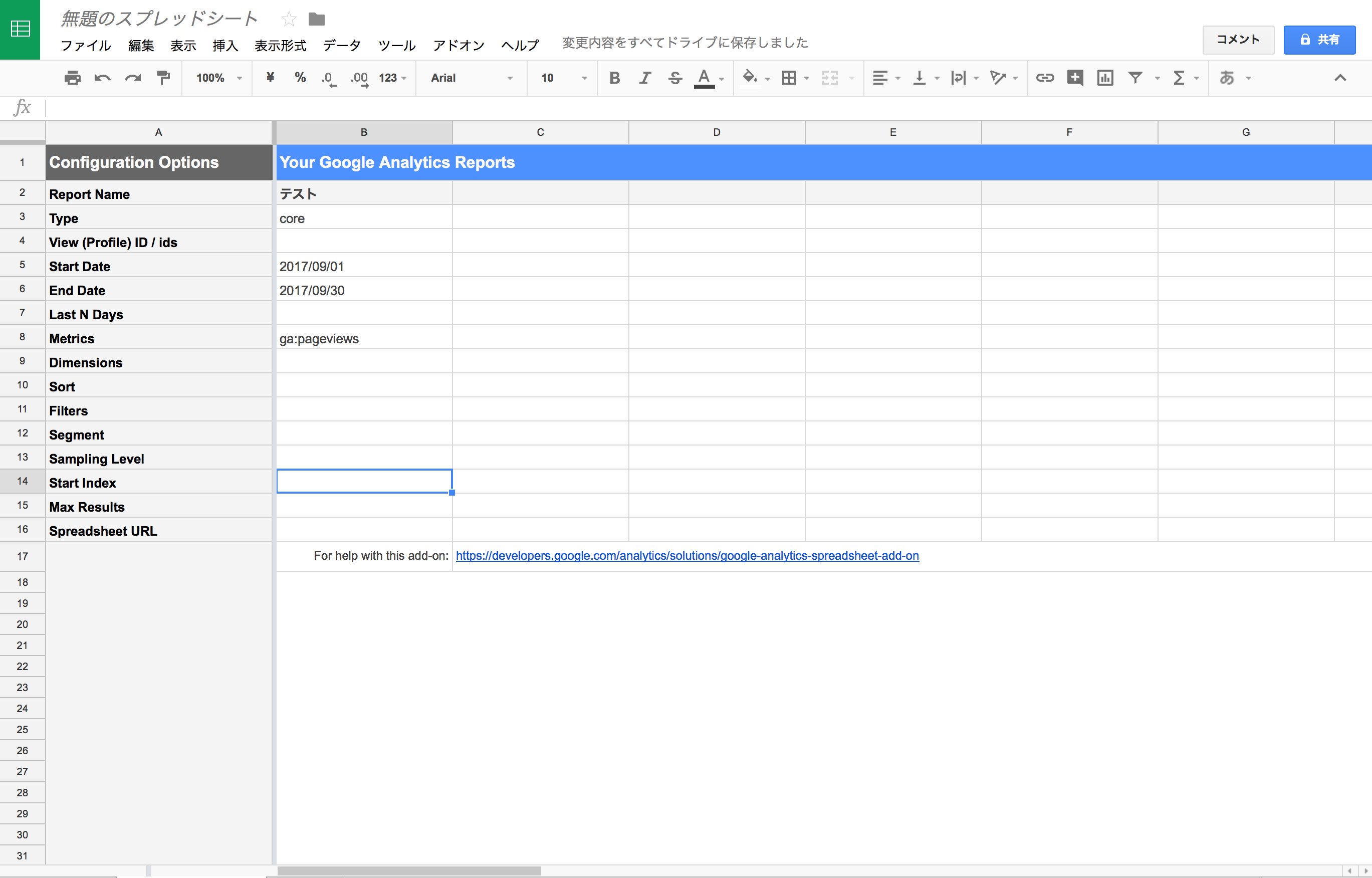Toggle strikethrough formatting

tap(675, 78)
